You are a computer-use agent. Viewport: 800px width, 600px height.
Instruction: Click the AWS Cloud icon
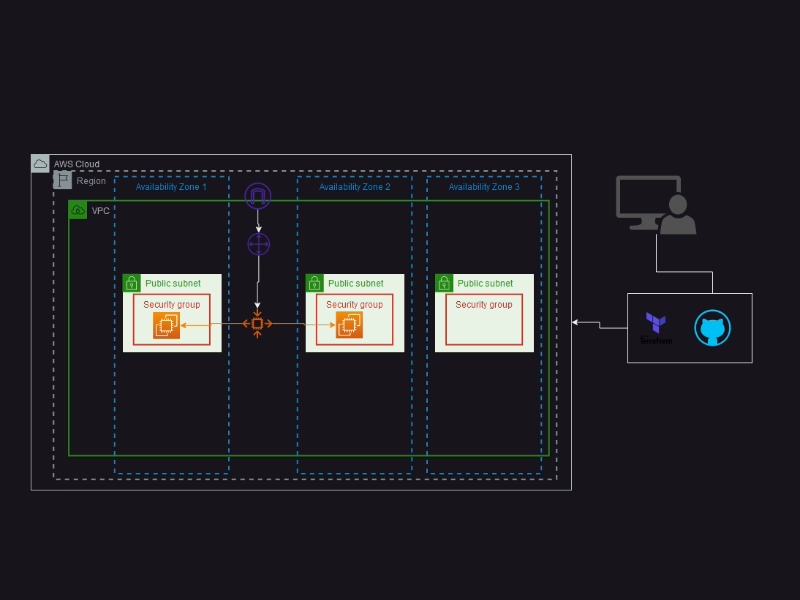40,164
